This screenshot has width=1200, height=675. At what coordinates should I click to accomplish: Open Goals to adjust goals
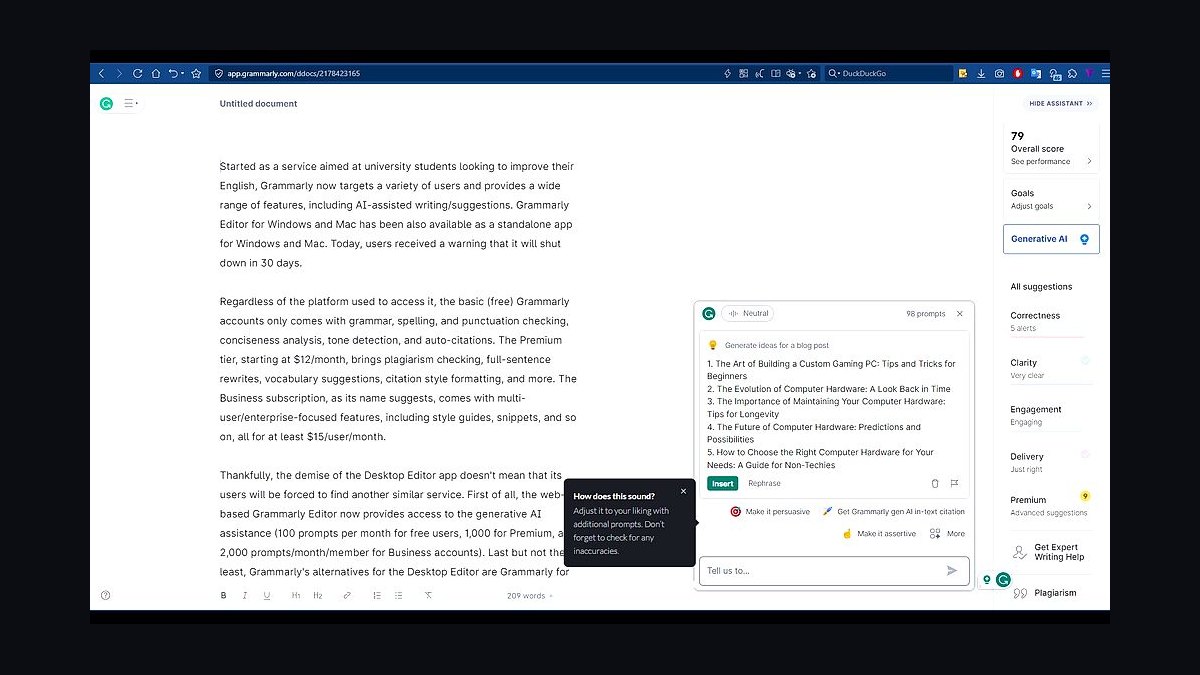click(1051, 199)
